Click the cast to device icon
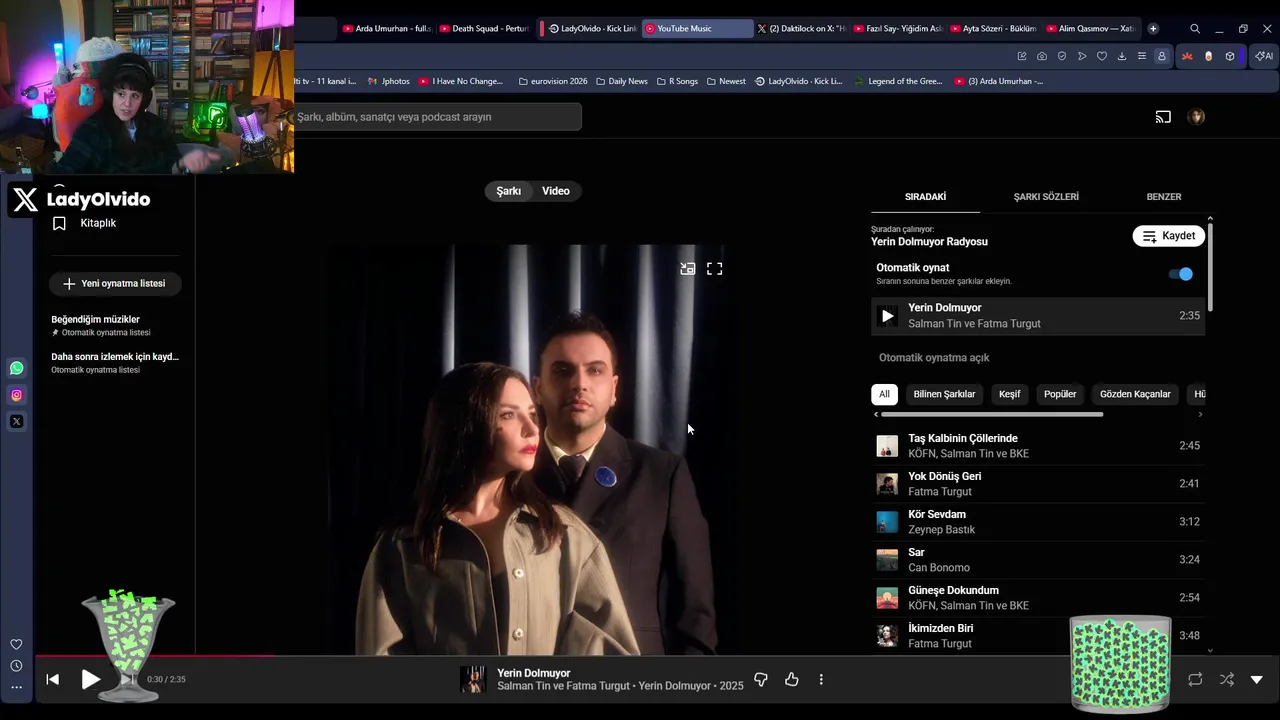This screenshot has width=1280, height=720. (x=1163, y=117)
